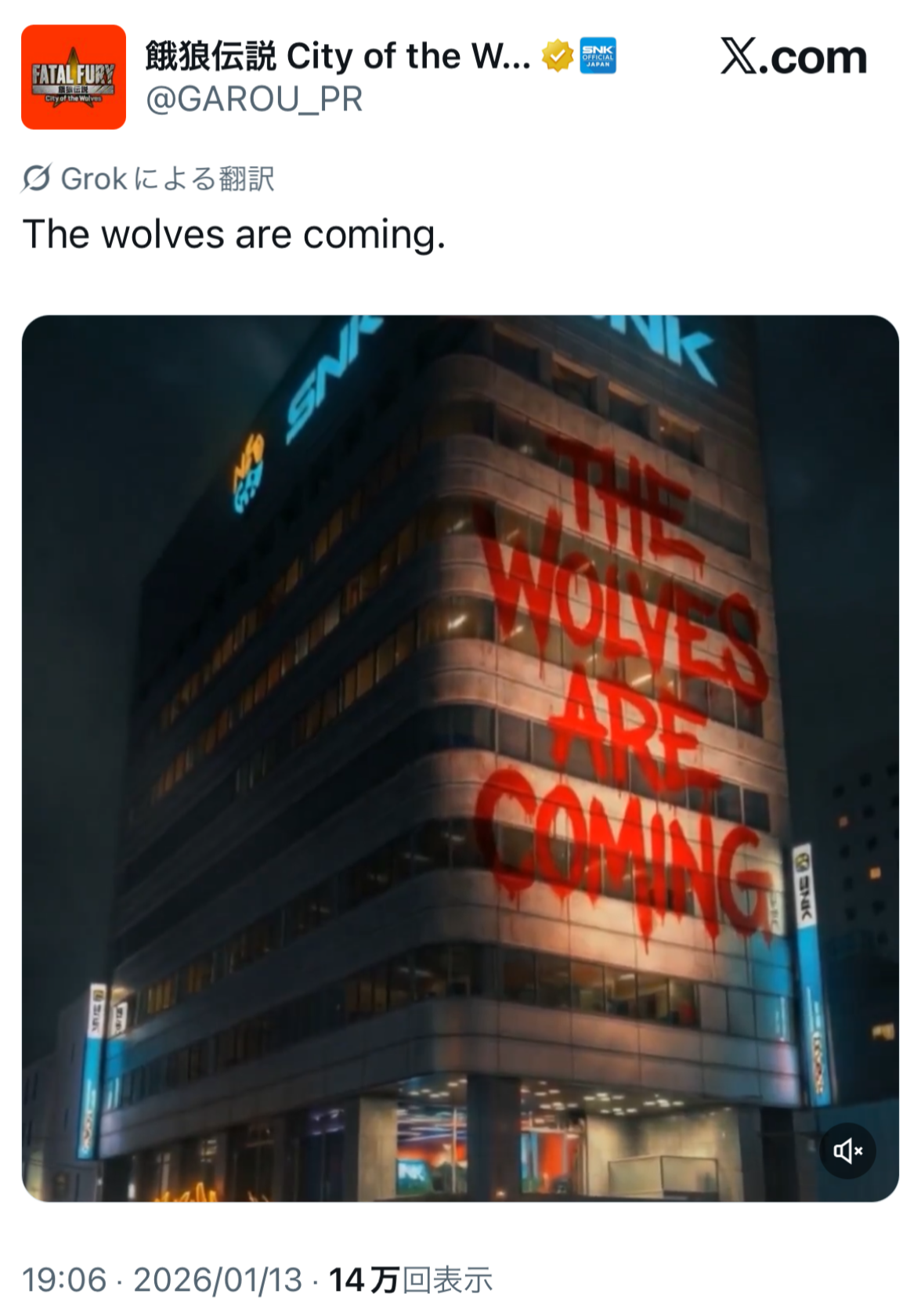Click the 19:06 post time
Screen dimensions: 921x1316
[x=64, y=1280]
